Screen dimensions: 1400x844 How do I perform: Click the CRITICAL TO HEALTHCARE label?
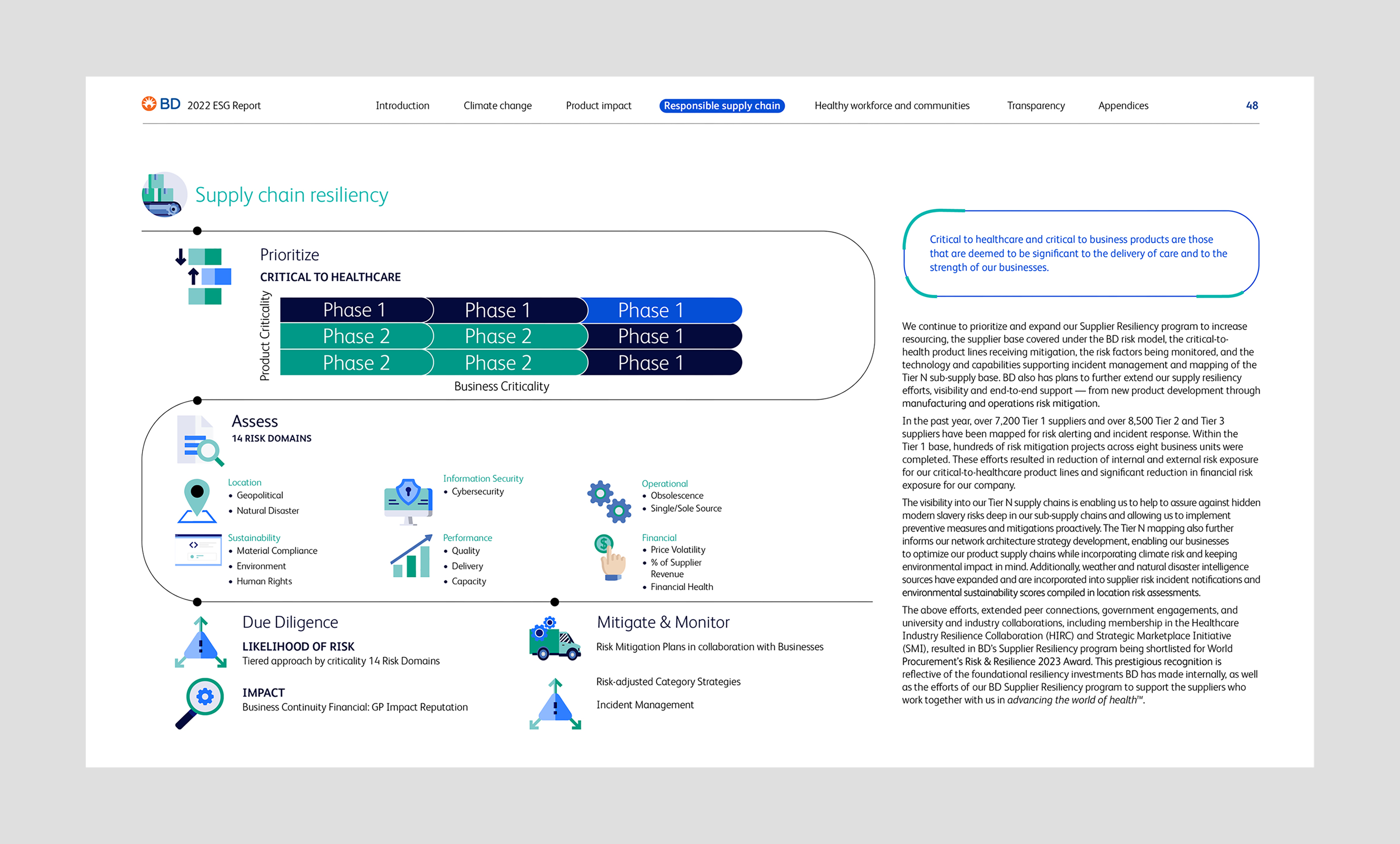click(330, 277)
